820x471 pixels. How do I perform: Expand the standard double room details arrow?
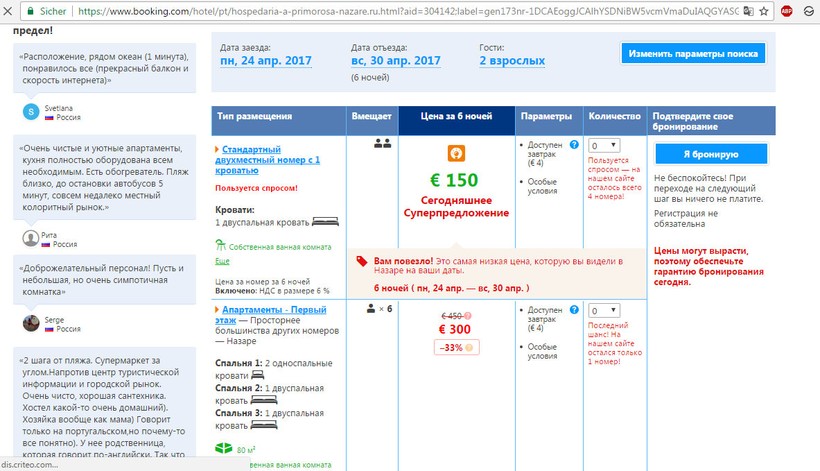tap(217, 150)
